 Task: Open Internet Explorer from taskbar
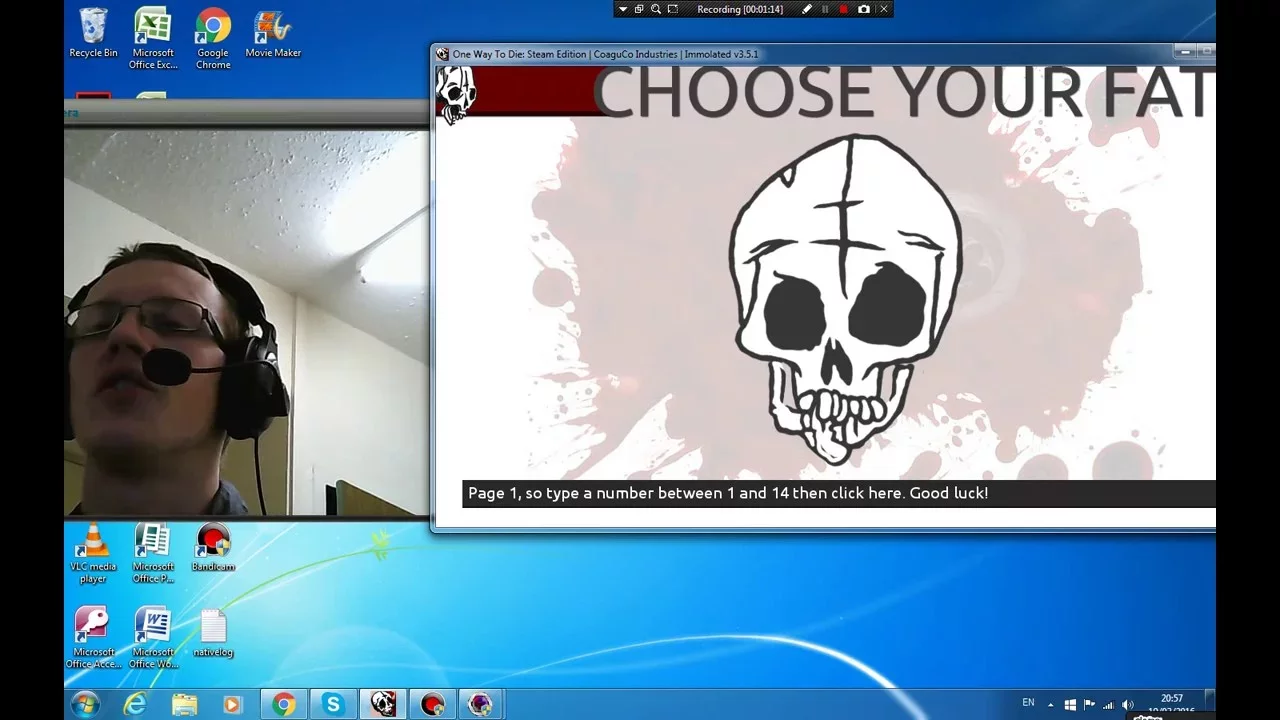tap(134, 705)
